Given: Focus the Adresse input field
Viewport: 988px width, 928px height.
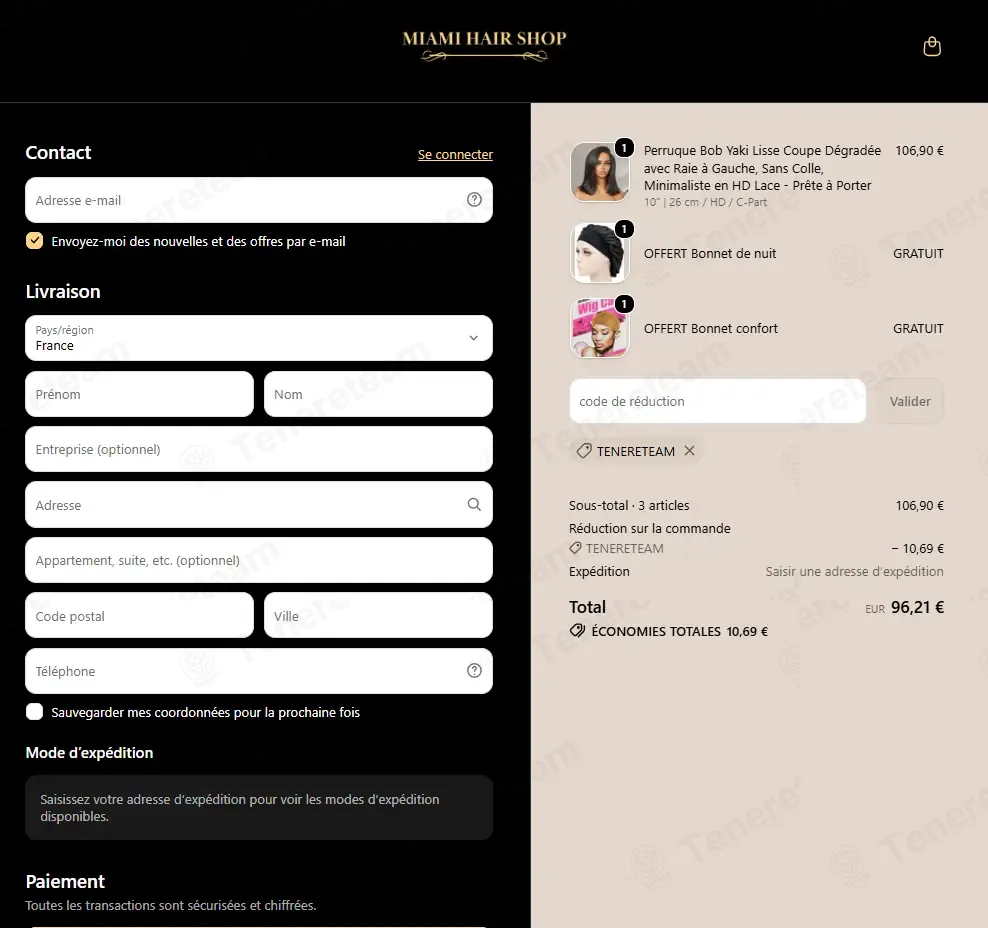Looking at the screenshot, I should click(x=259, y=505).
